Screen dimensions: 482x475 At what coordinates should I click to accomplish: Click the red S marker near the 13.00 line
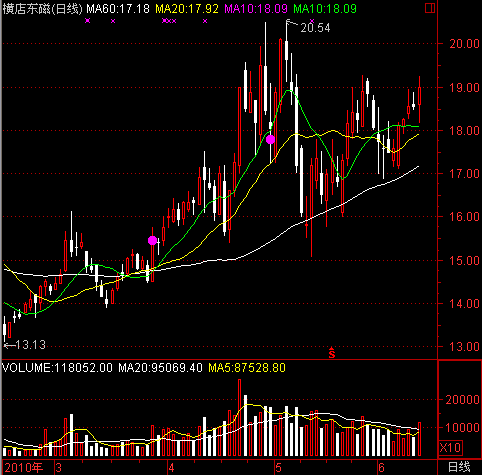331,353
